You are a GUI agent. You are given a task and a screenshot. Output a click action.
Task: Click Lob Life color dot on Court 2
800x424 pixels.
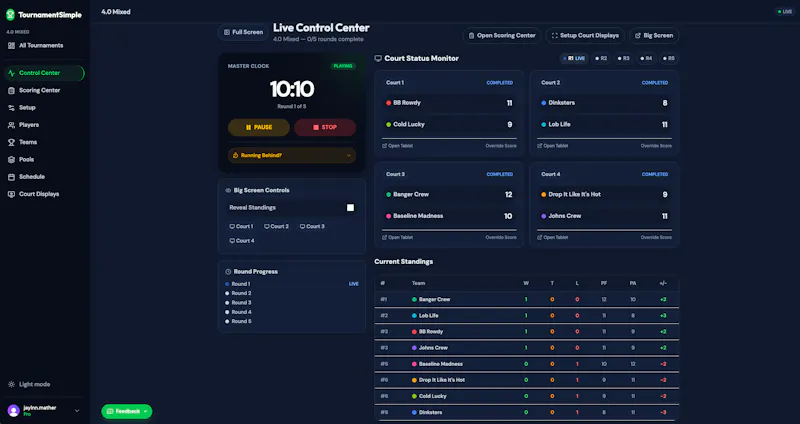543,124
